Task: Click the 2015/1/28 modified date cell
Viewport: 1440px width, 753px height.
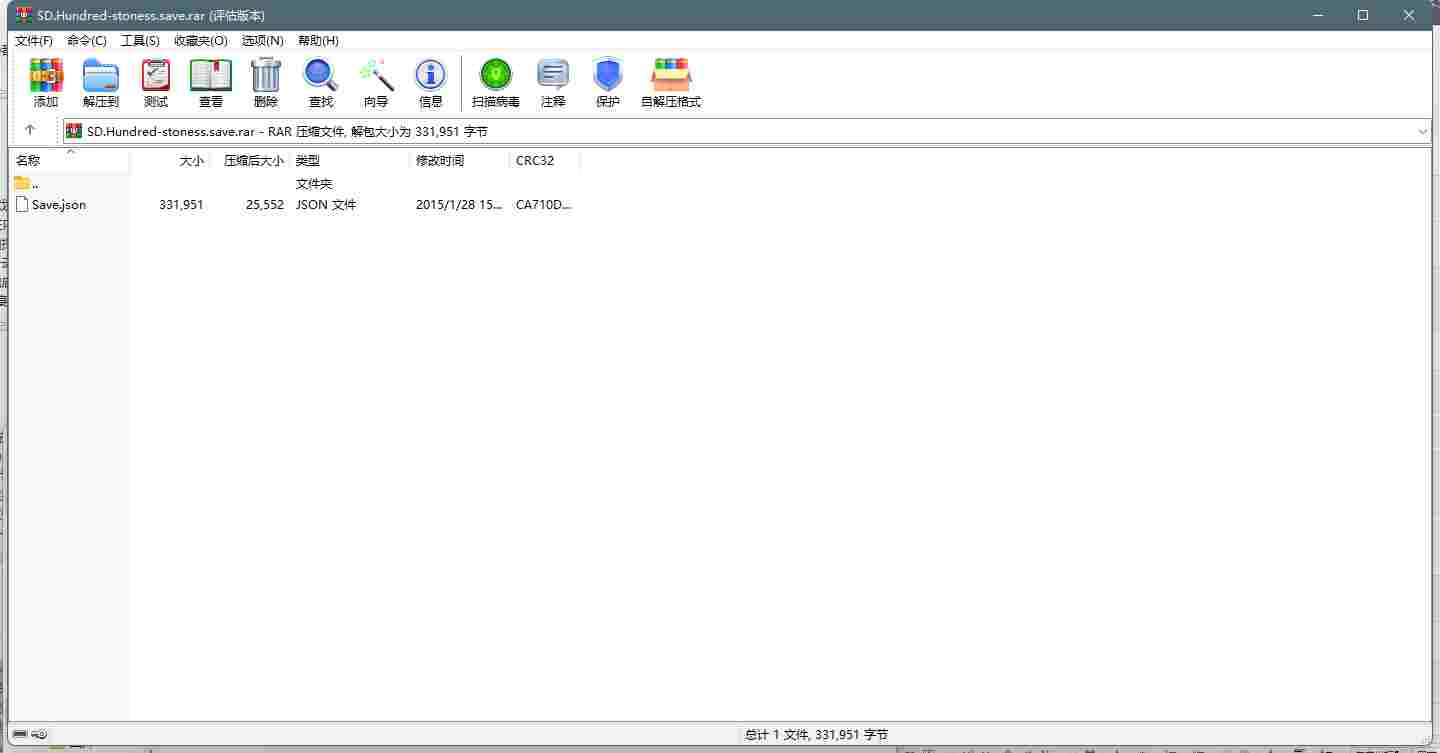Action: pos(459,204)
